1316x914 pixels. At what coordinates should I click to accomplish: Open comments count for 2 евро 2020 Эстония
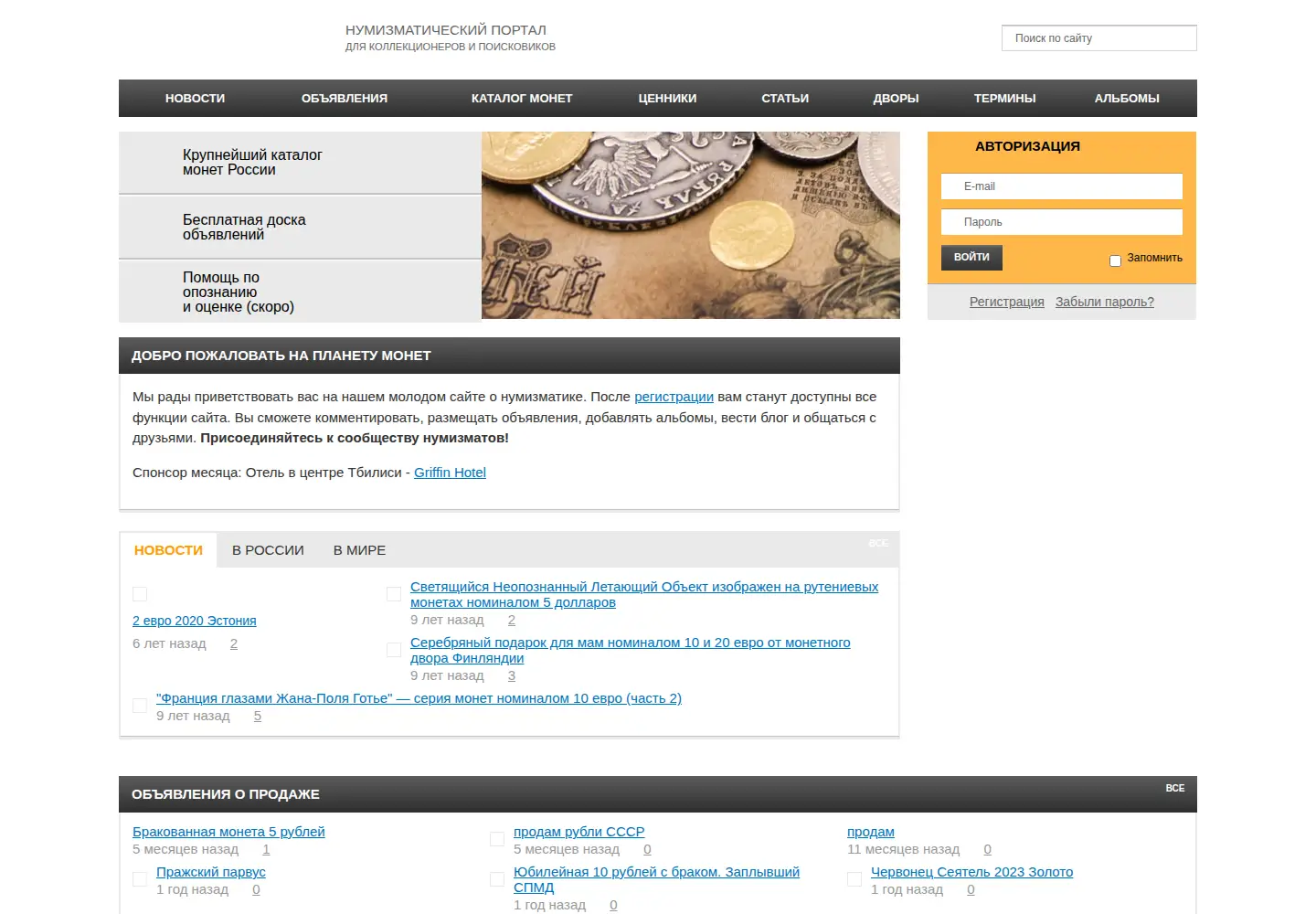234,643
